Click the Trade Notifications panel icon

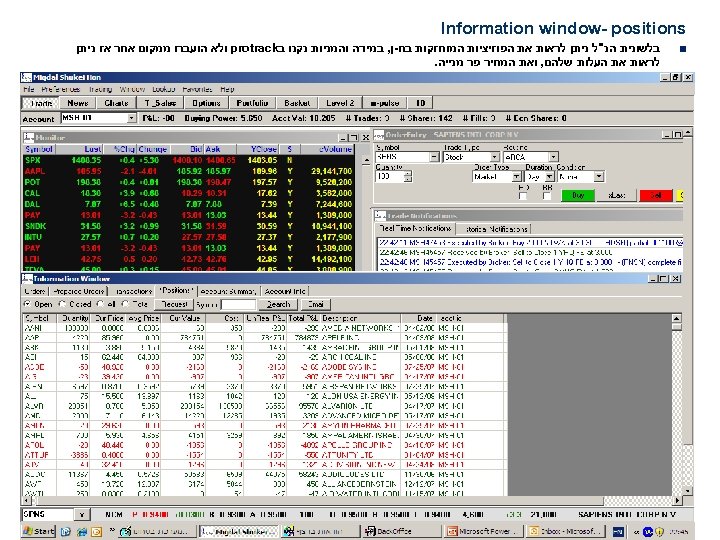point(380,215)
